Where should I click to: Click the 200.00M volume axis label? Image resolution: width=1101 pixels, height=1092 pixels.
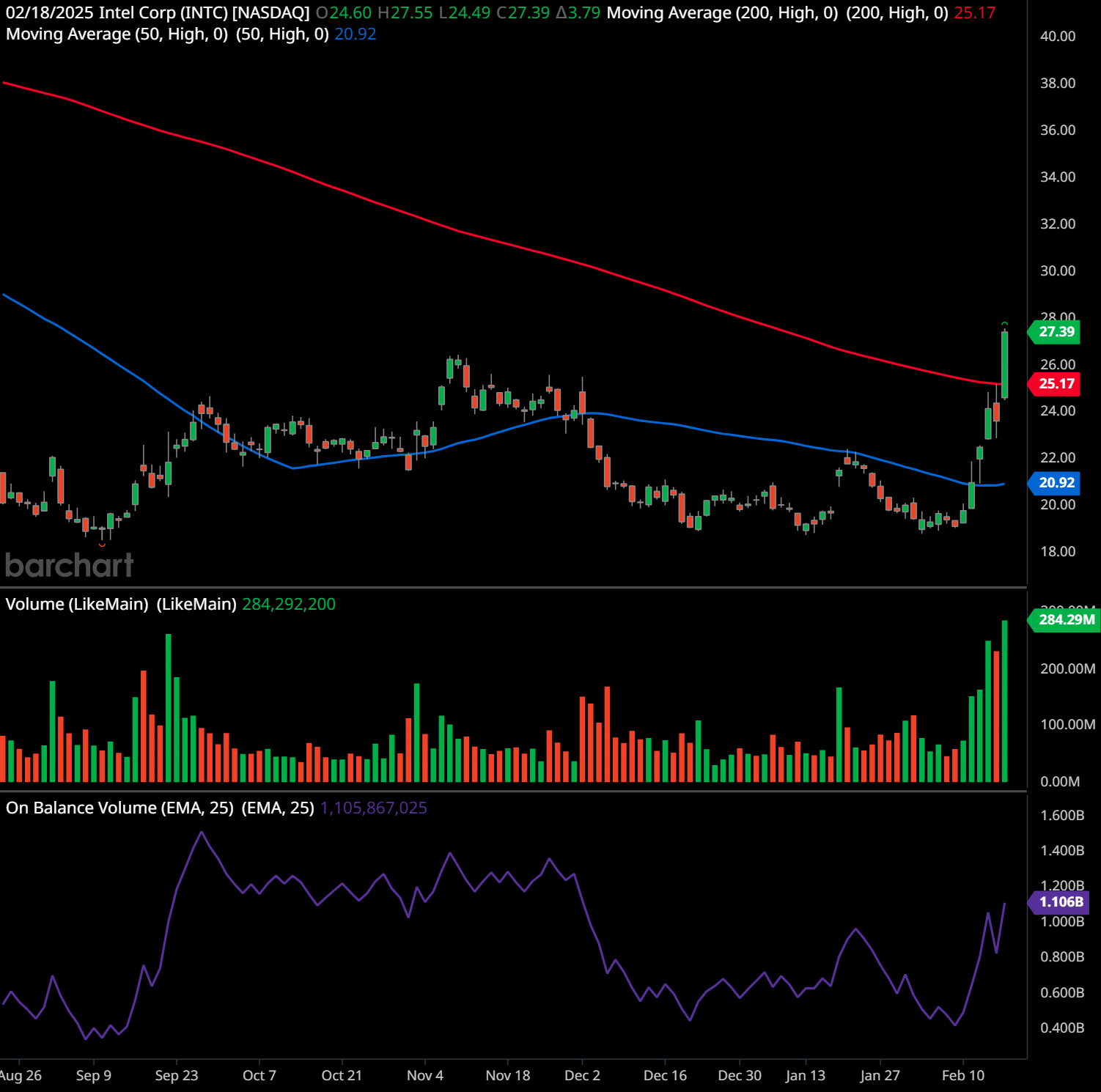pos(1068,669)
